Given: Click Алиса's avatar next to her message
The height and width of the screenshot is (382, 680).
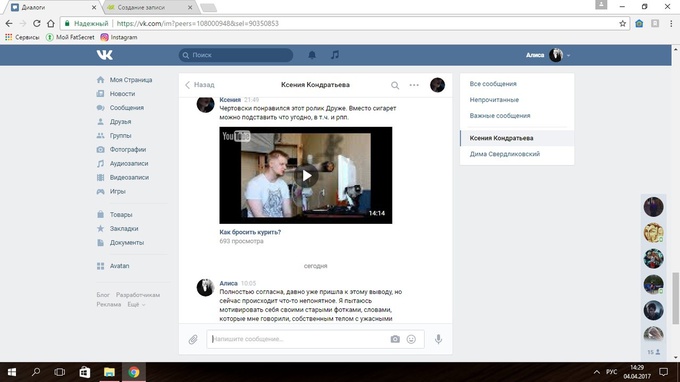Looking at the screenshot, I should pyautogui.click(x=205, y=287).
